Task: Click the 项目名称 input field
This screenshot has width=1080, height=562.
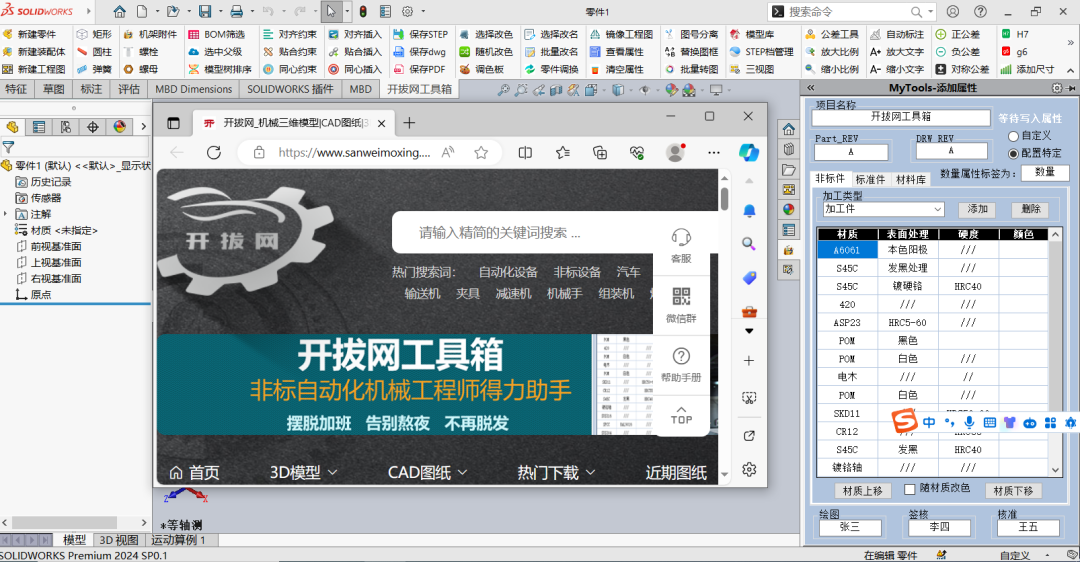Action: tap(900, 117)
